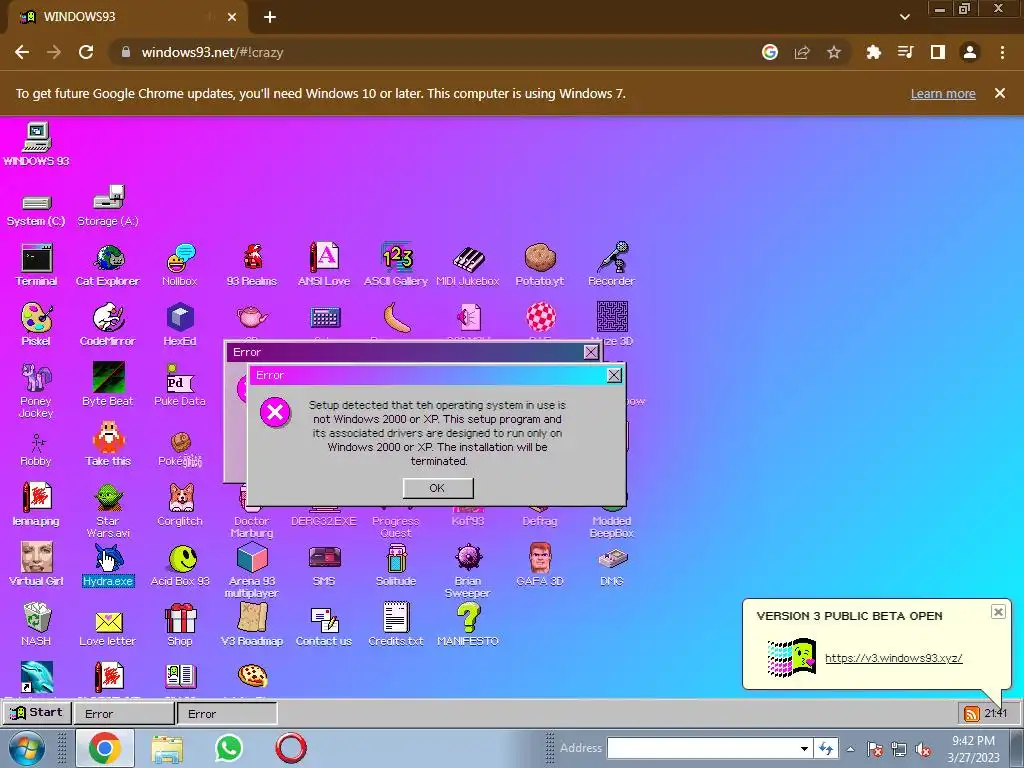
Task: Open Maze 3D icon
Action: (x=612, y=323)
